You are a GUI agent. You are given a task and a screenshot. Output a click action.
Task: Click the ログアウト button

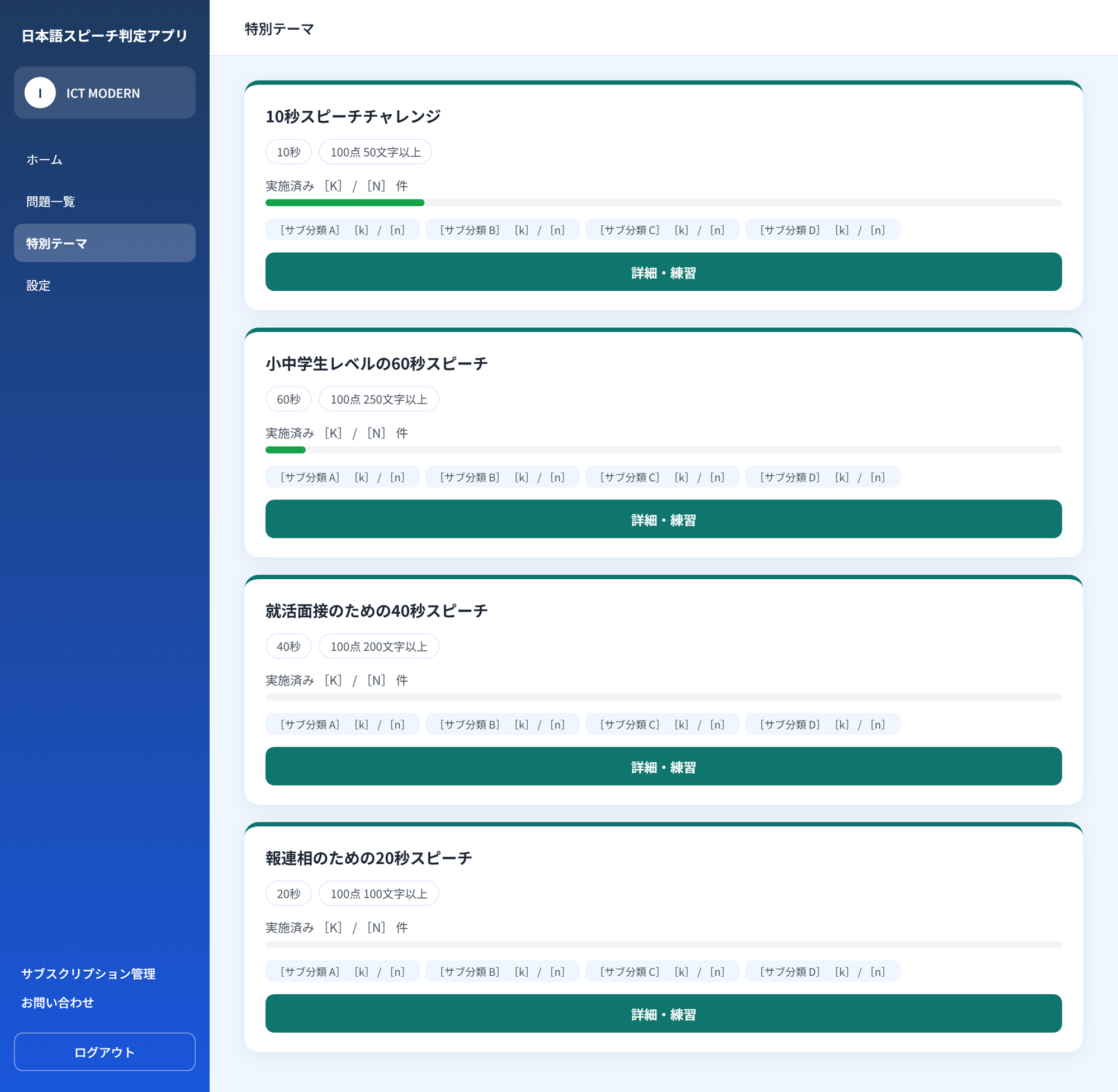tap(105, 1052)
